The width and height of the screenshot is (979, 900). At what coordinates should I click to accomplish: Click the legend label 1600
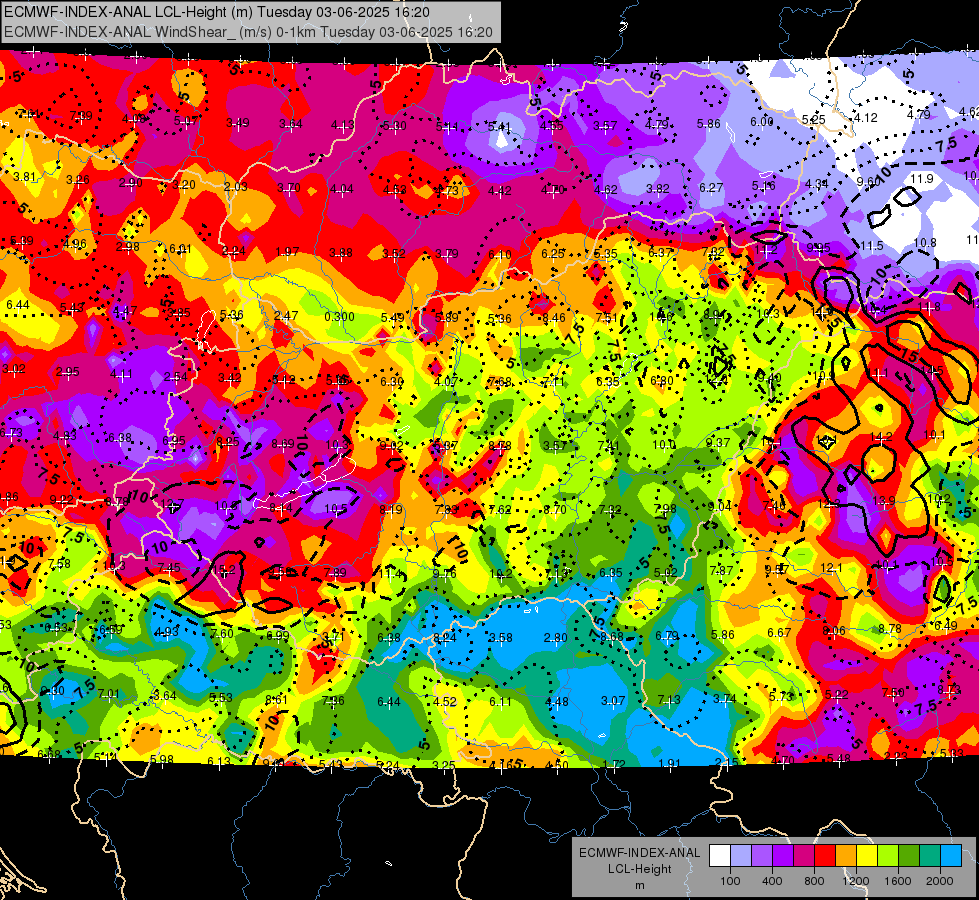click(898, 881)
